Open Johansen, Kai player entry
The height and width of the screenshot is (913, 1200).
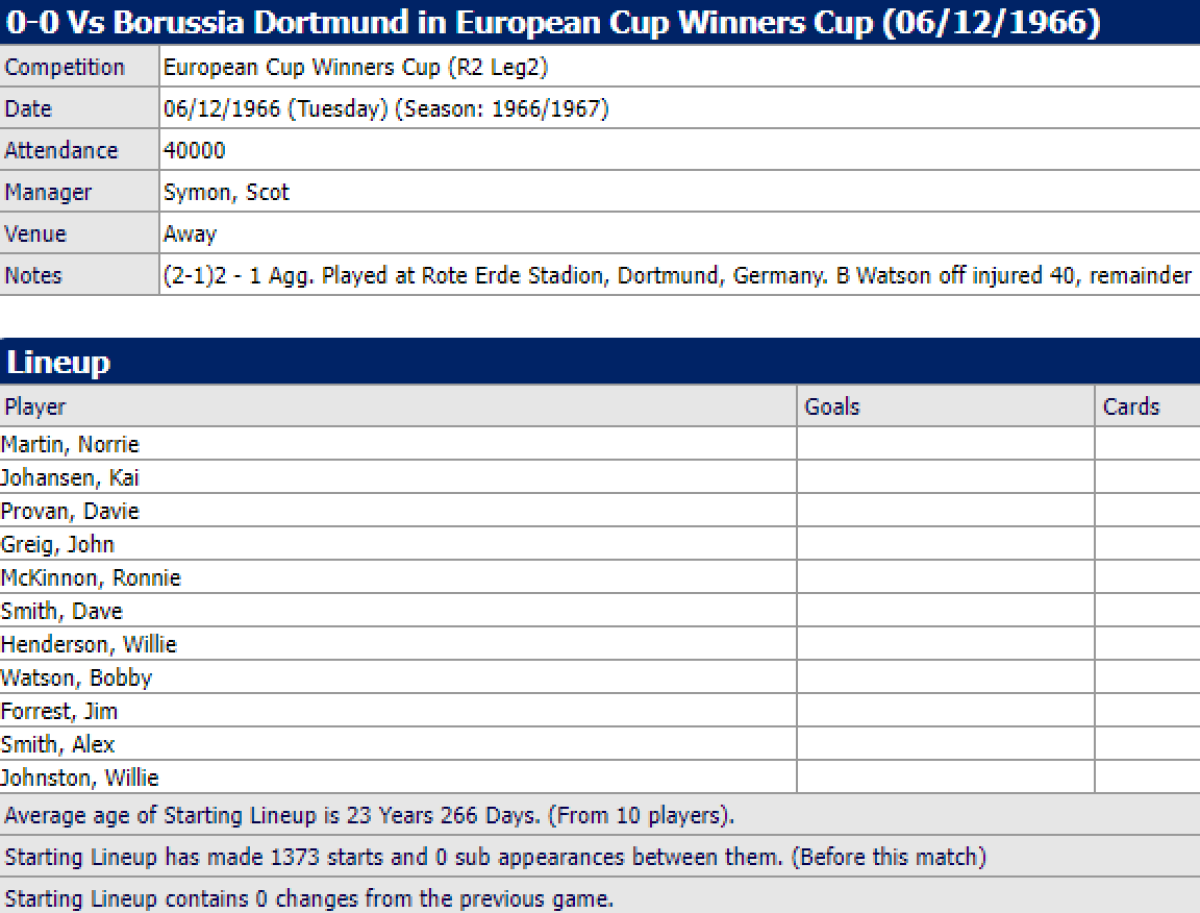coord(70,478)
